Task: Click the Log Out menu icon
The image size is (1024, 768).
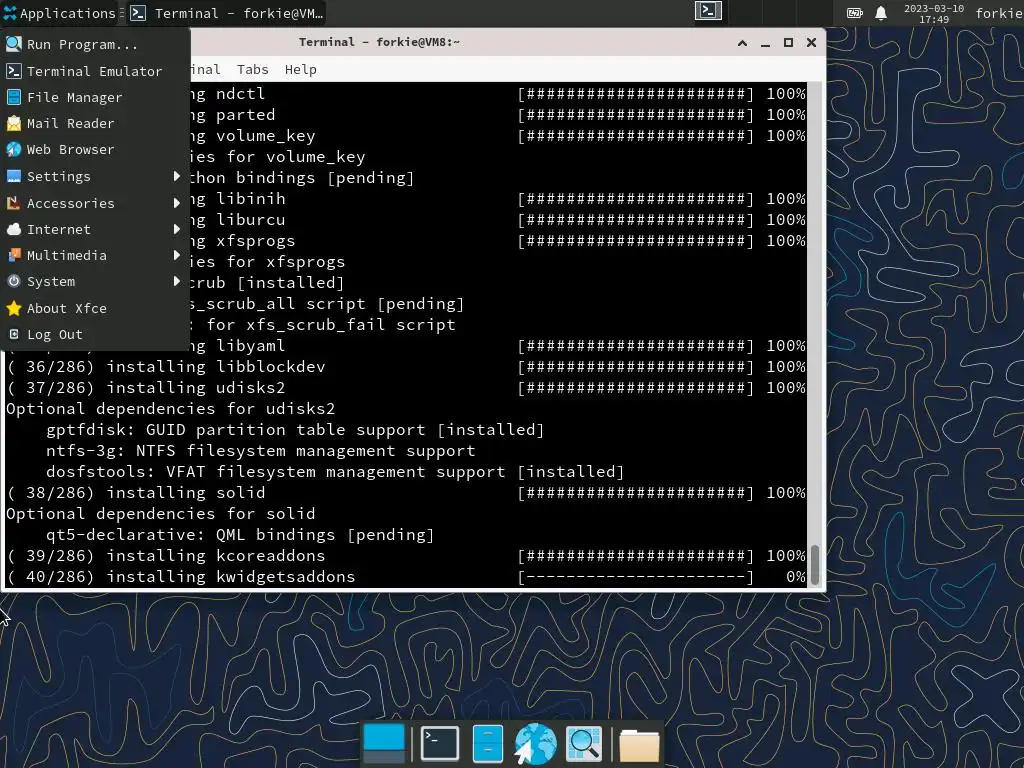Action: click(14, 334)
